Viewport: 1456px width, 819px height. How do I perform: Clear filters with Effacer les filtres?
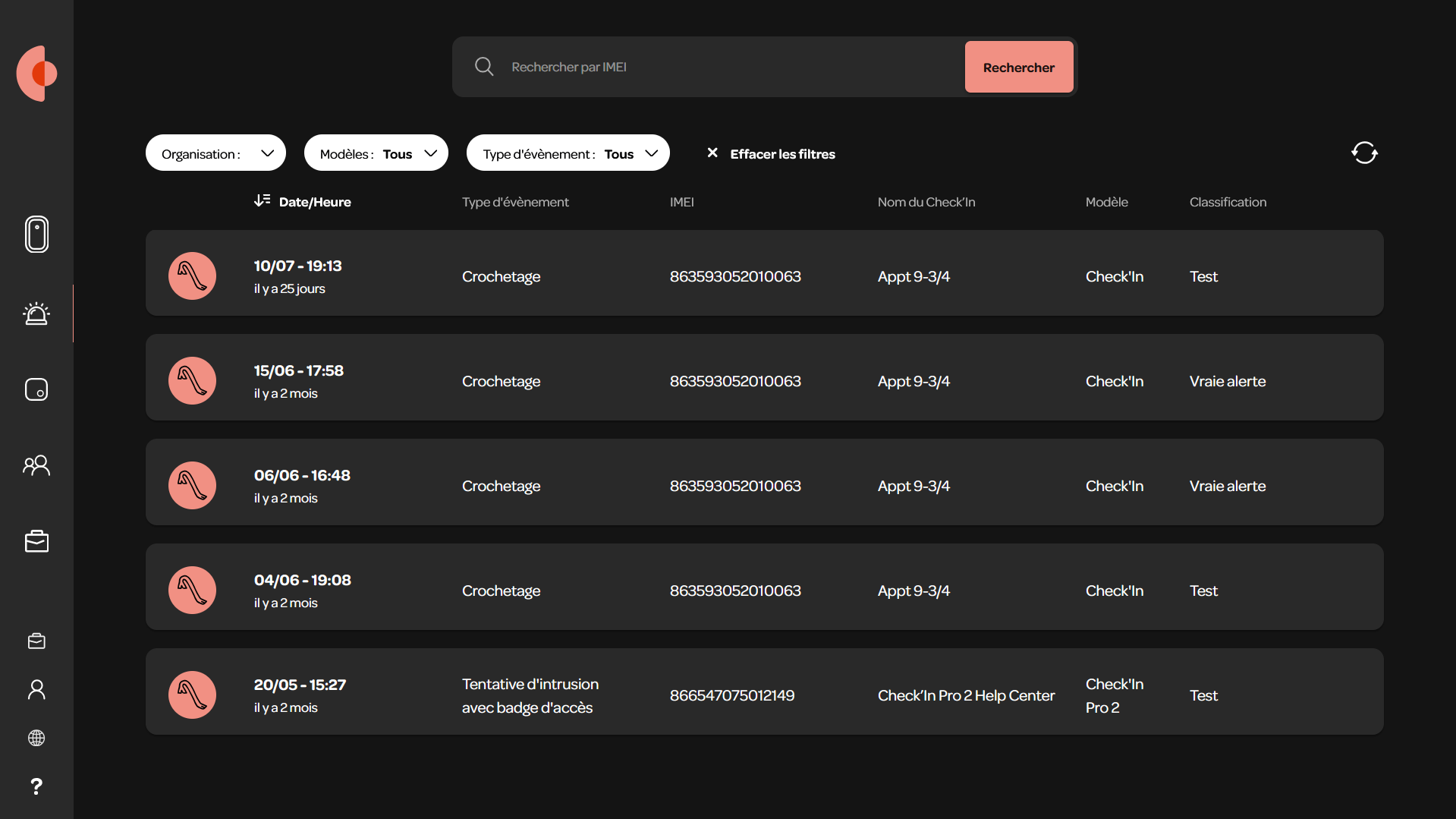point(771,153)
